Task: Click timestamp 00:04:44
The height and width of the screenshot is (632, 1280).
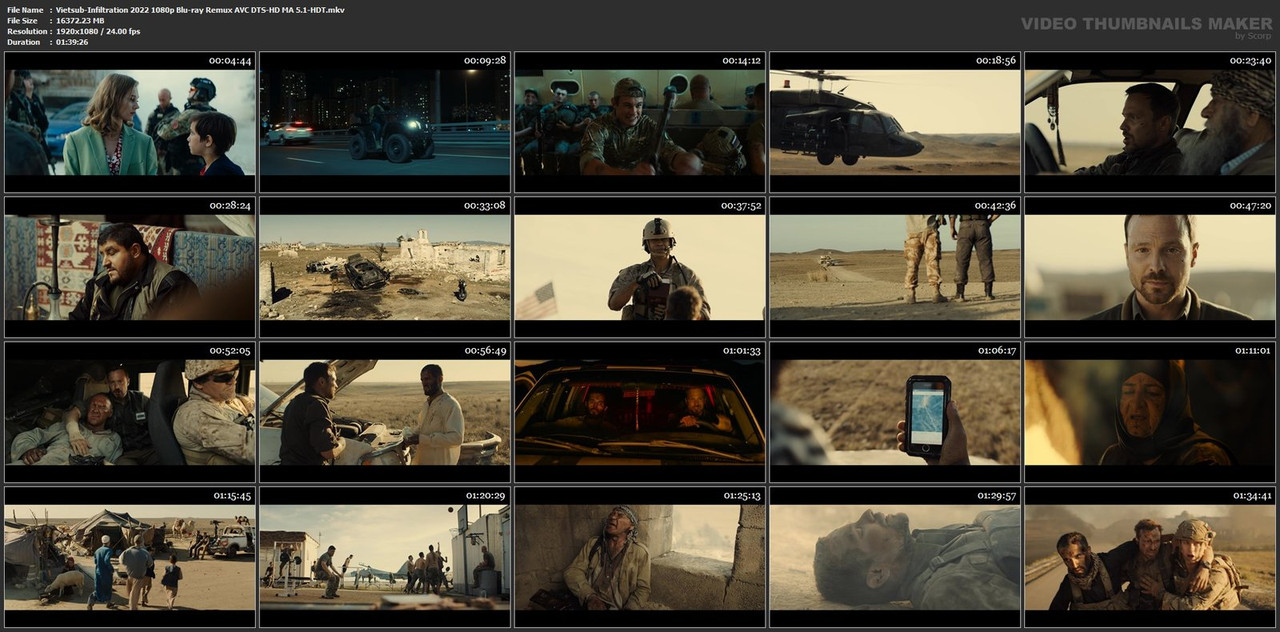Action: tap(230, 61)
